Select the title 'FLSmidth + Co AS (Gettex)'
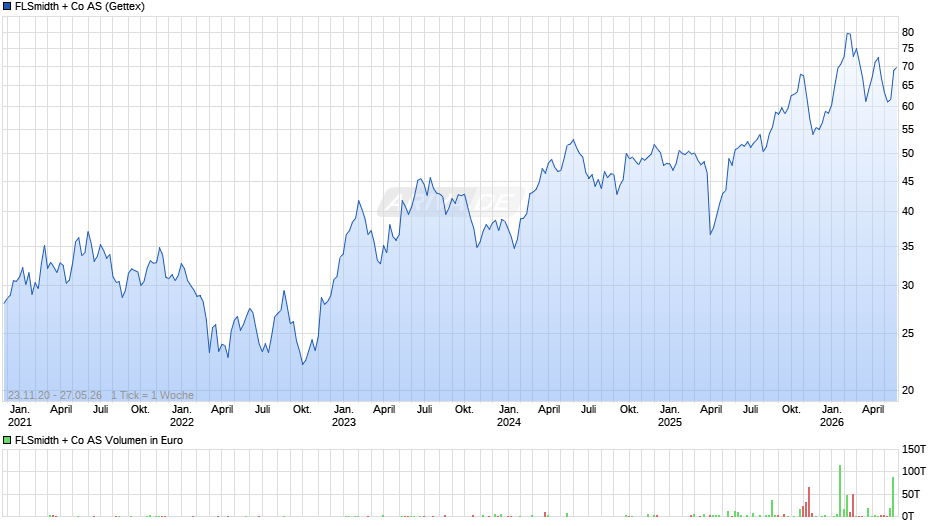This screenshot has height=526, width=940. [80, 7]
